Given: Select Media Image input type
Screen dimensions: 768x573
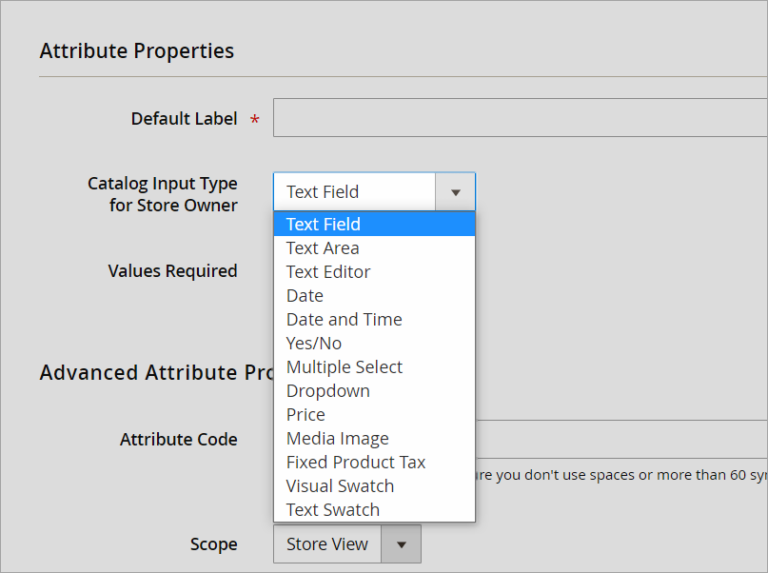Looking at the screenshot, I should coord(337,439).
